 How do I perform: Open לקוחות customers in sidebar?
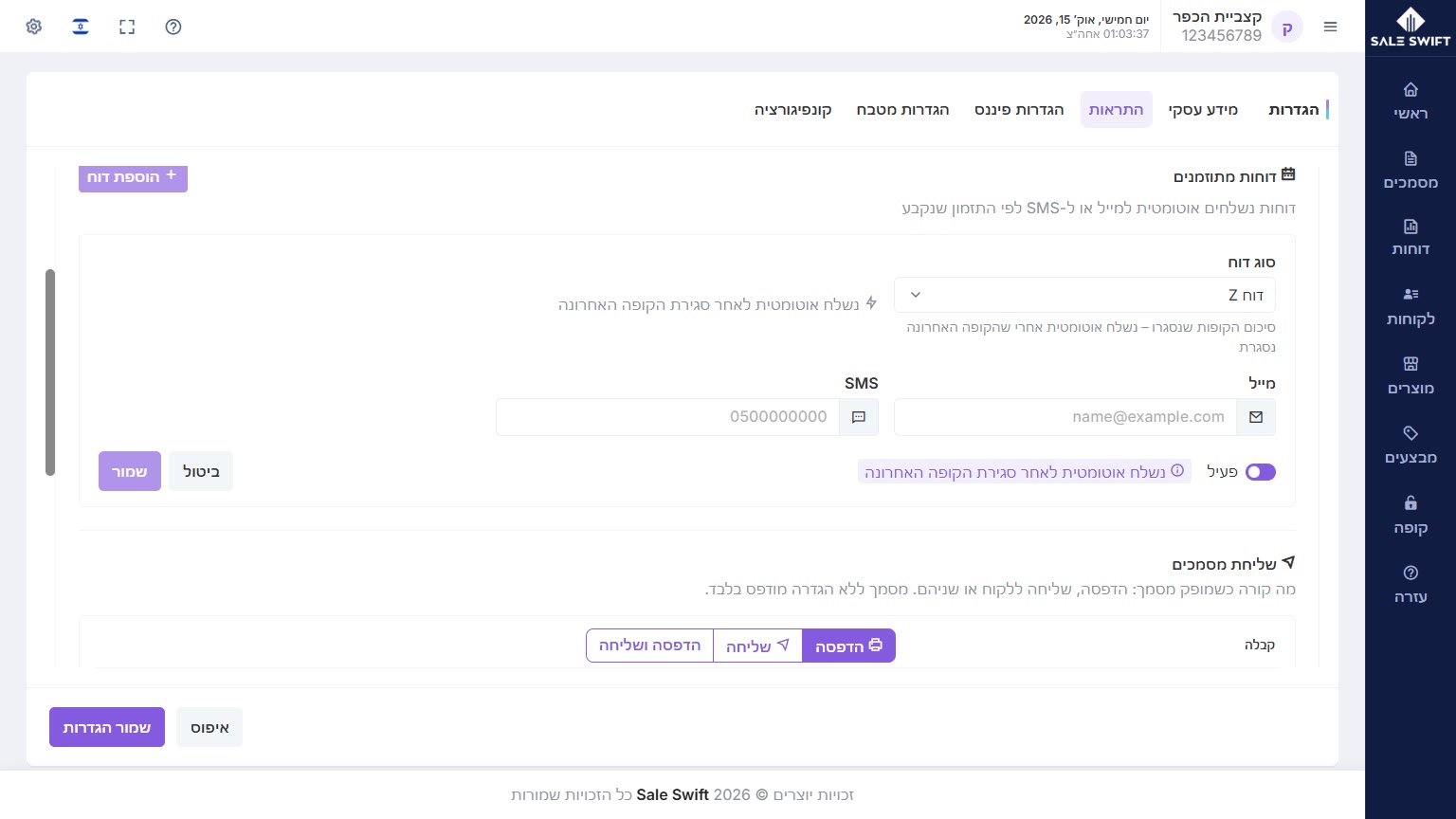point(1410,306)
